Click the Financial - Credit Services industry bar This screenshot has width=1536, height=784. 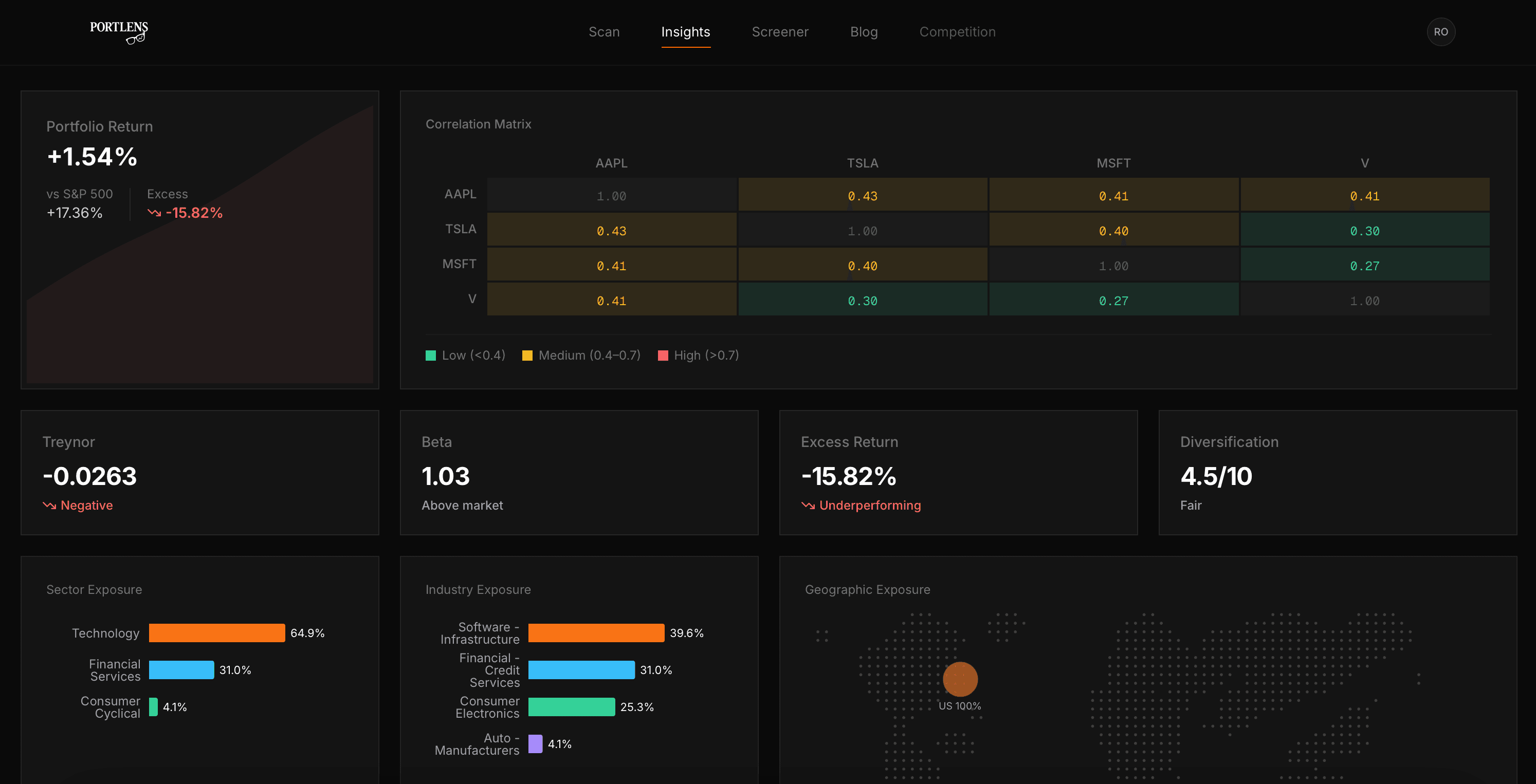(581, 669)
